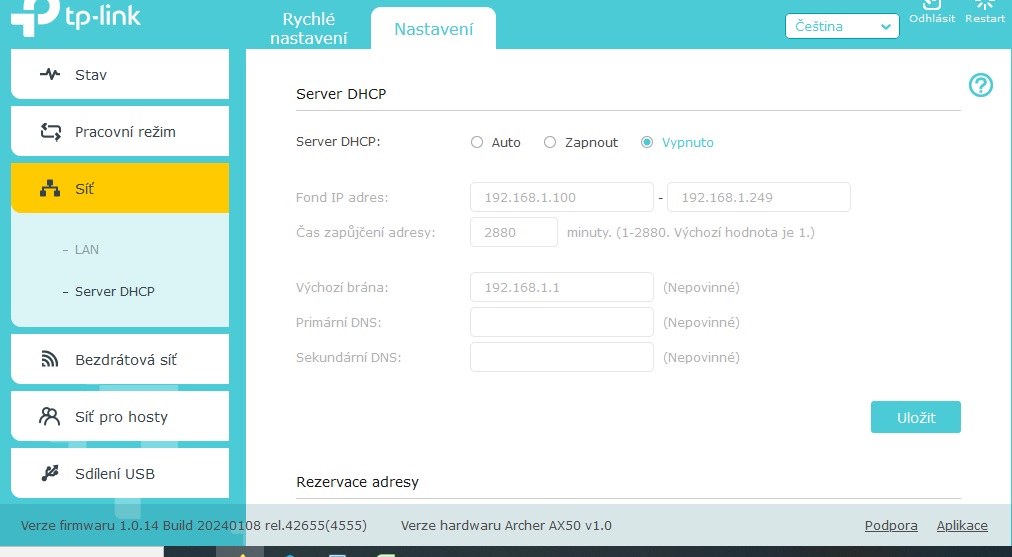
Task: Open LAN submenu item
Action: click(x=87, y=250)
